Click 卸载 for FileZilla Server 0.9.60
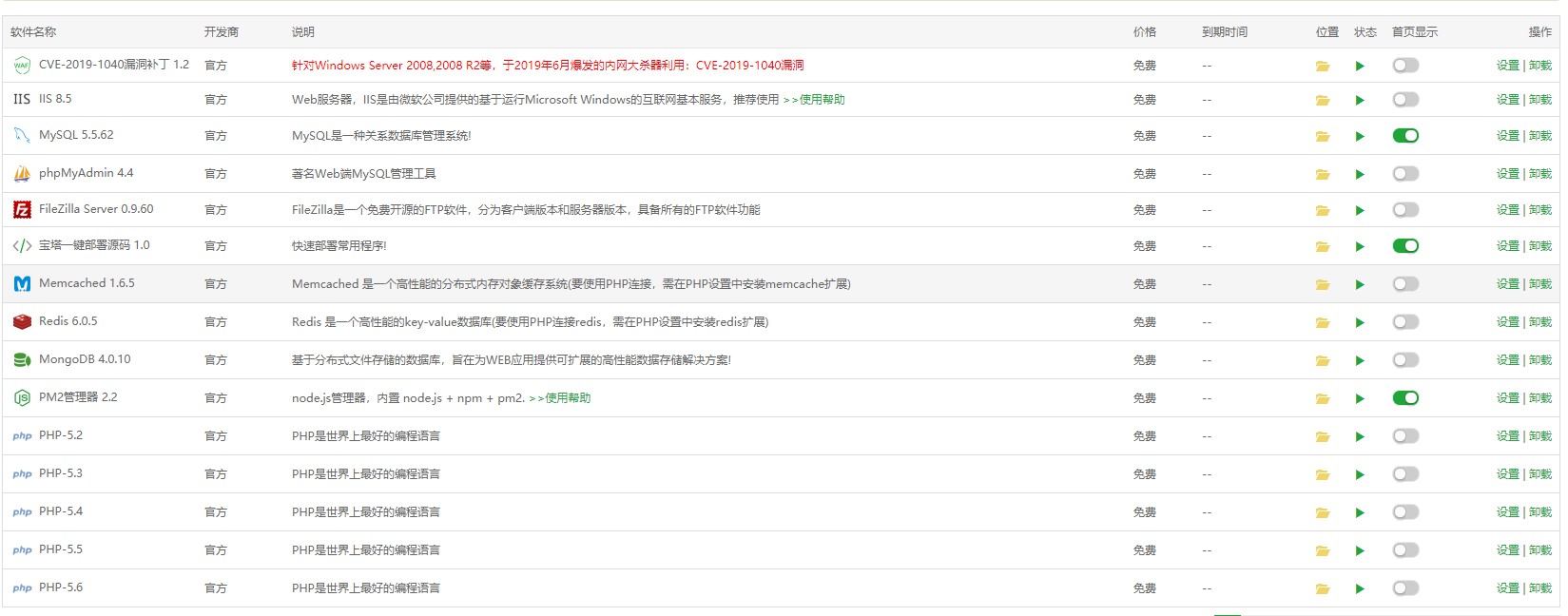 coord(1540,210)
